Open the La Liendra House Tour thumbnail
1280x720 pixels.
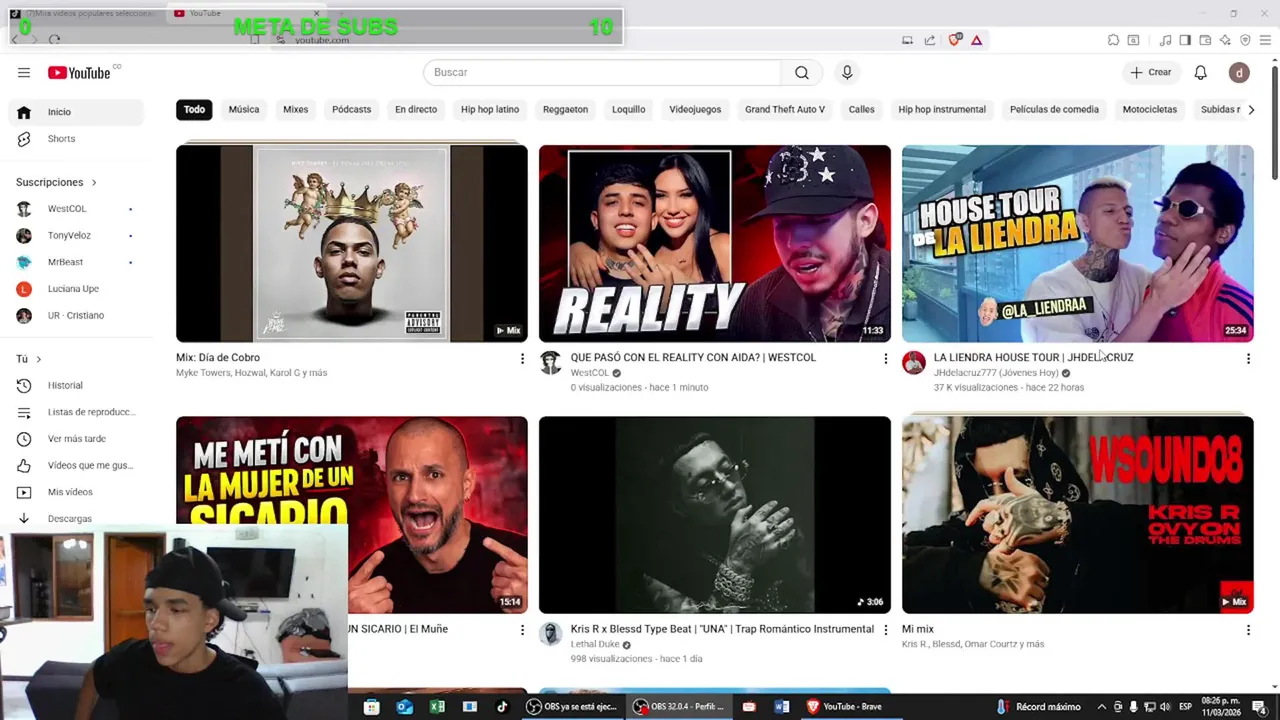click(1078, 243)
